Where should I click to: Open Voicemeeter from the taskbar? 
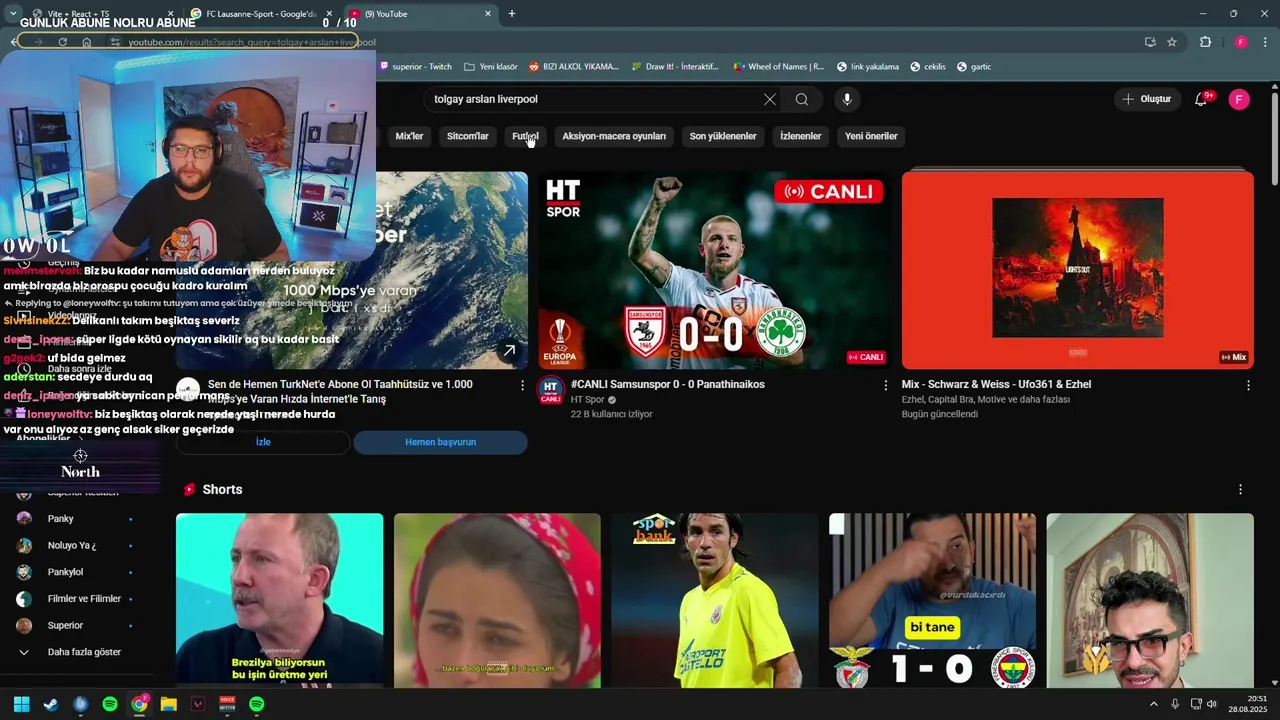227,704
